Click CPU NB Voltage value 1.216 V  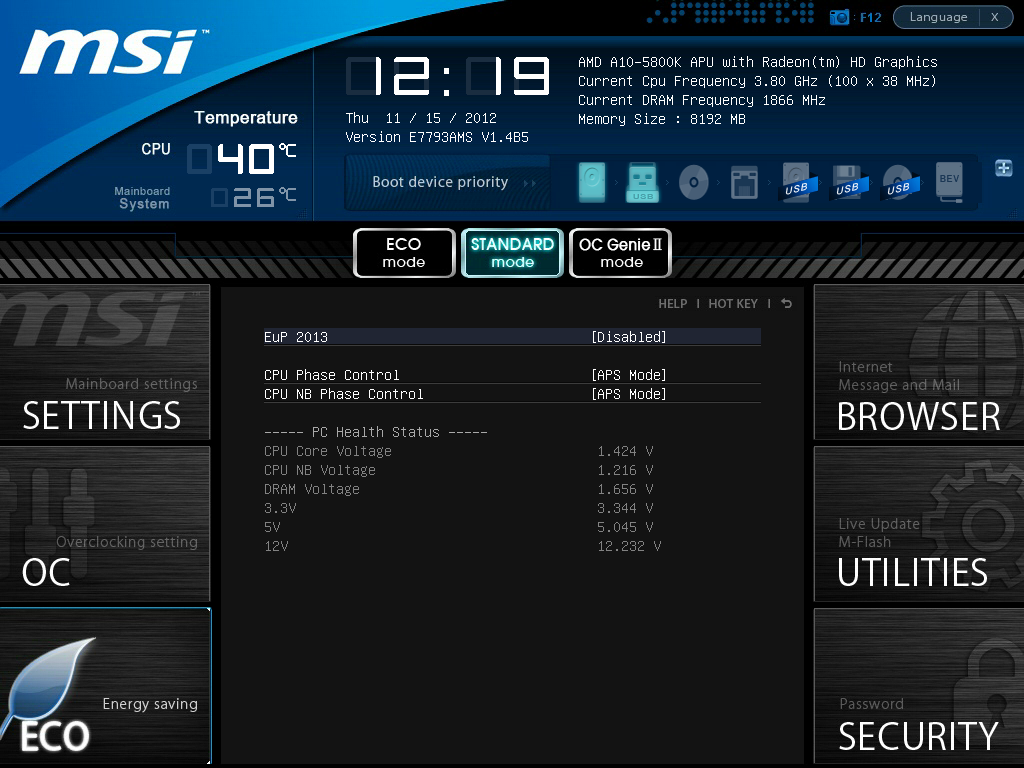pyautogui.click(x=625, y=470)
